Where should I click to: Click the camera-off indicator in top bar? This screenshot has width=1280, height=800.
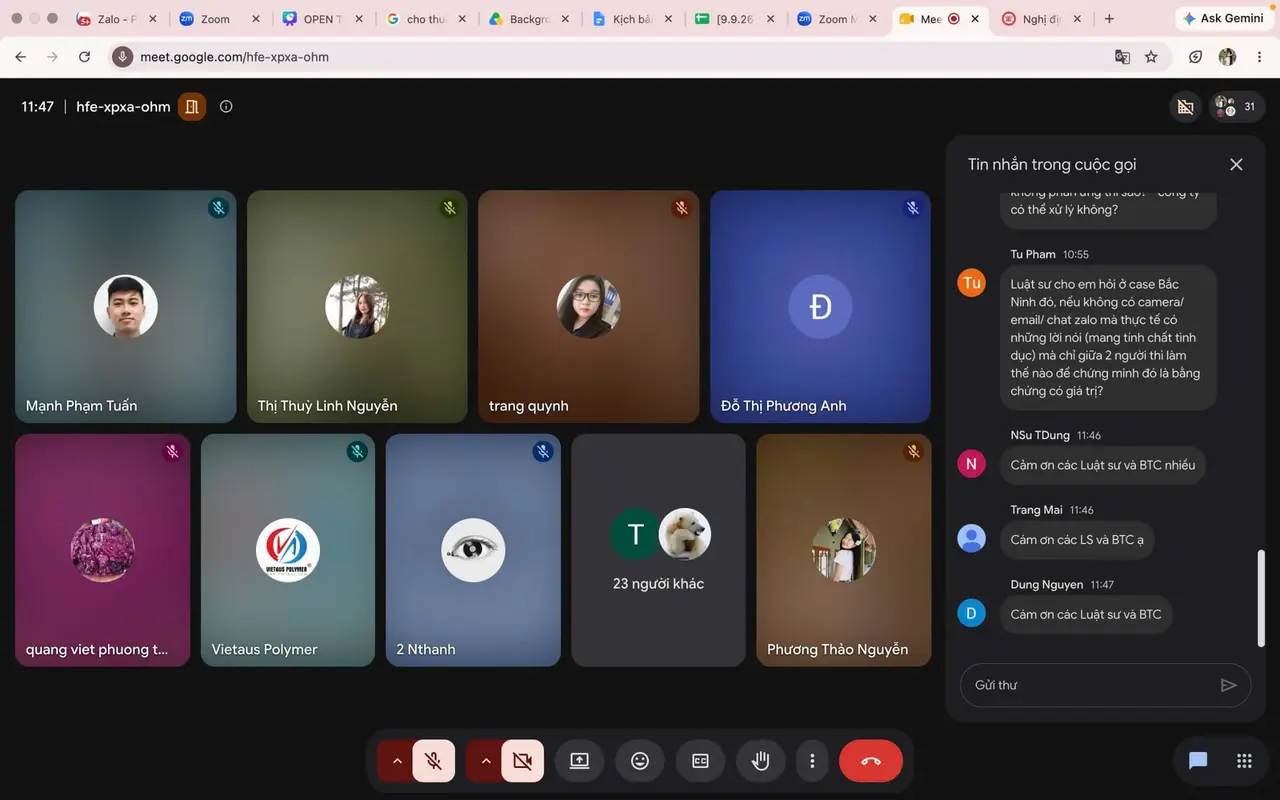click(1186, 107)
